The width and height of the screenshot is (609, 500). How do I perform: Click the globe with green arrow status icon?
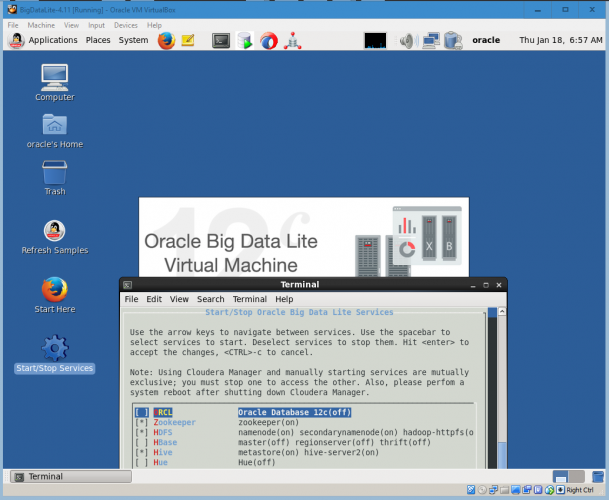549,490
